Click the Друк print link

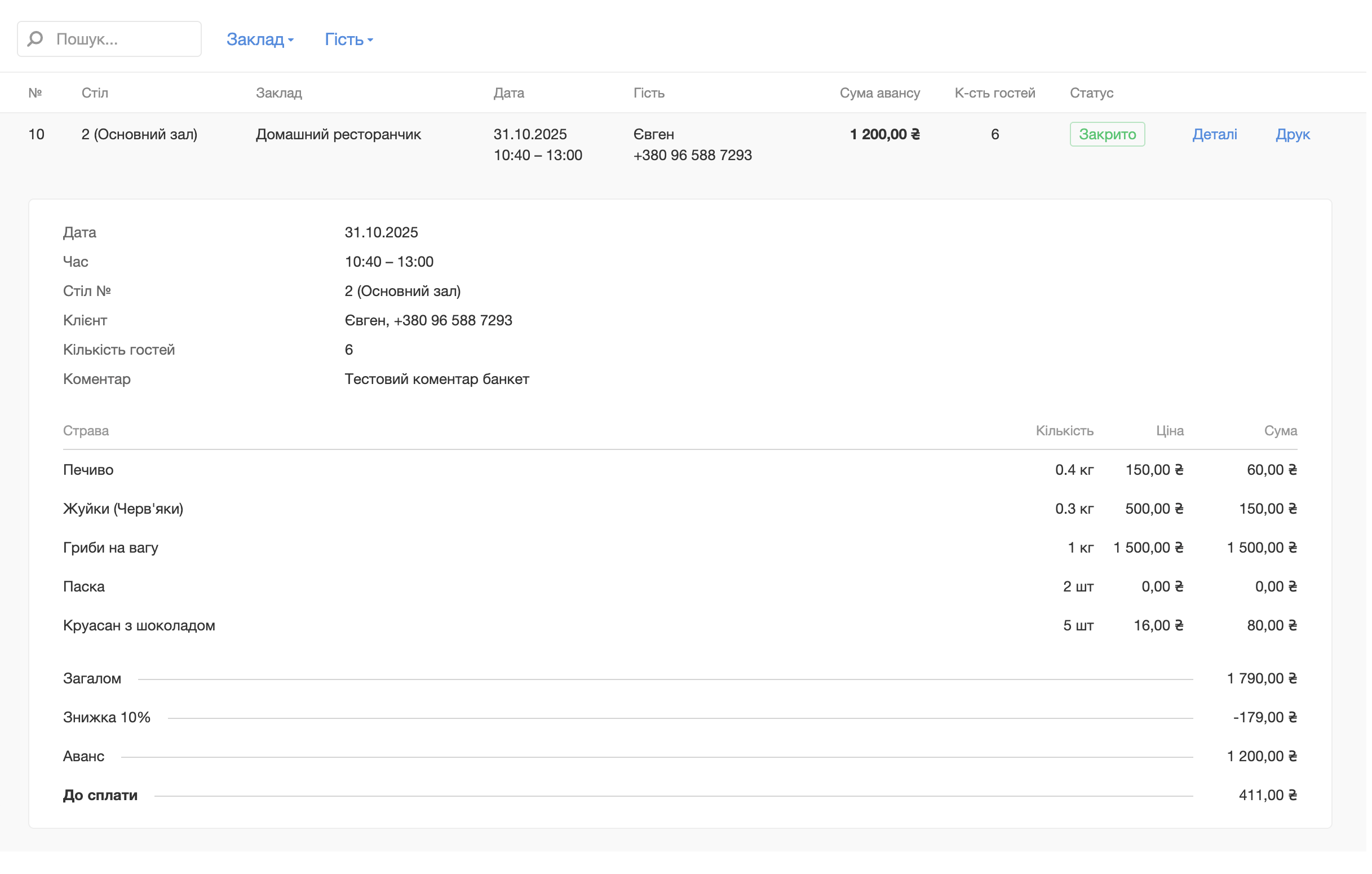tap(1292, 135)
